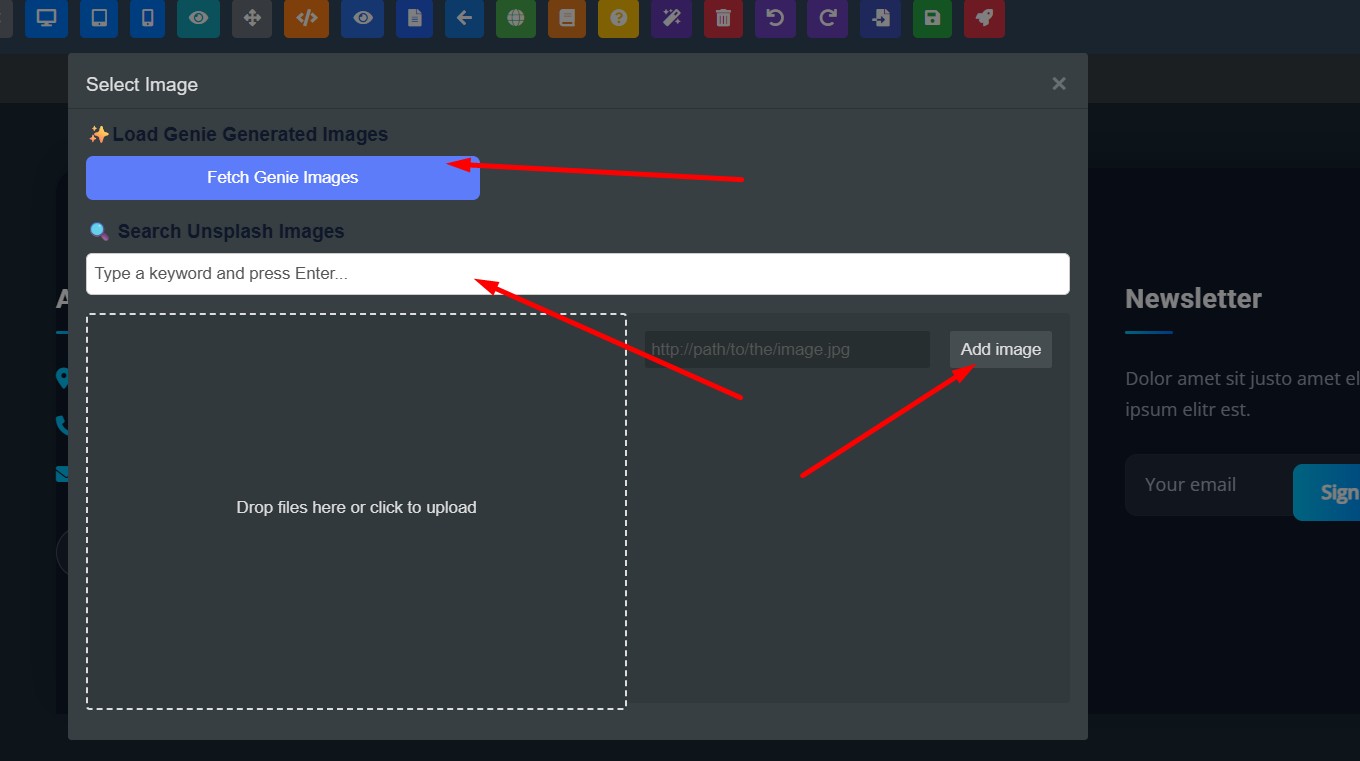Click the Unsplash keyword search field
1360x761 pixels.
(x=578, y=273)
